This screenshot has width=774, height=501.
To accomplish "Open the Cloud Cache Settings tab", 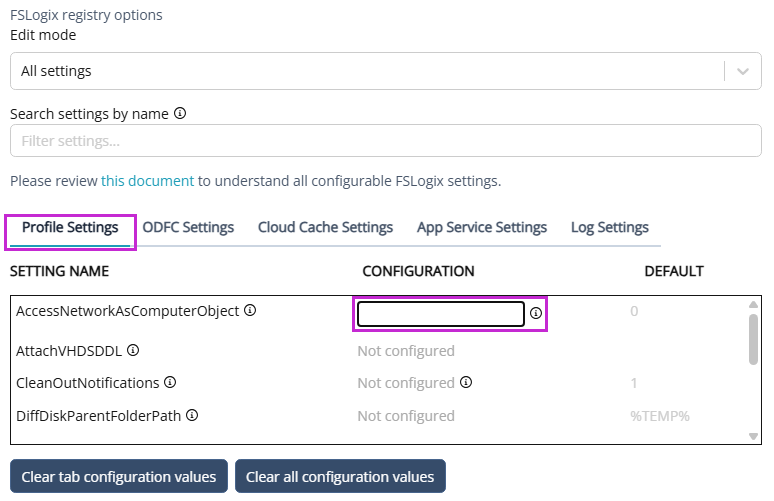I will click(x=325, y=227).
